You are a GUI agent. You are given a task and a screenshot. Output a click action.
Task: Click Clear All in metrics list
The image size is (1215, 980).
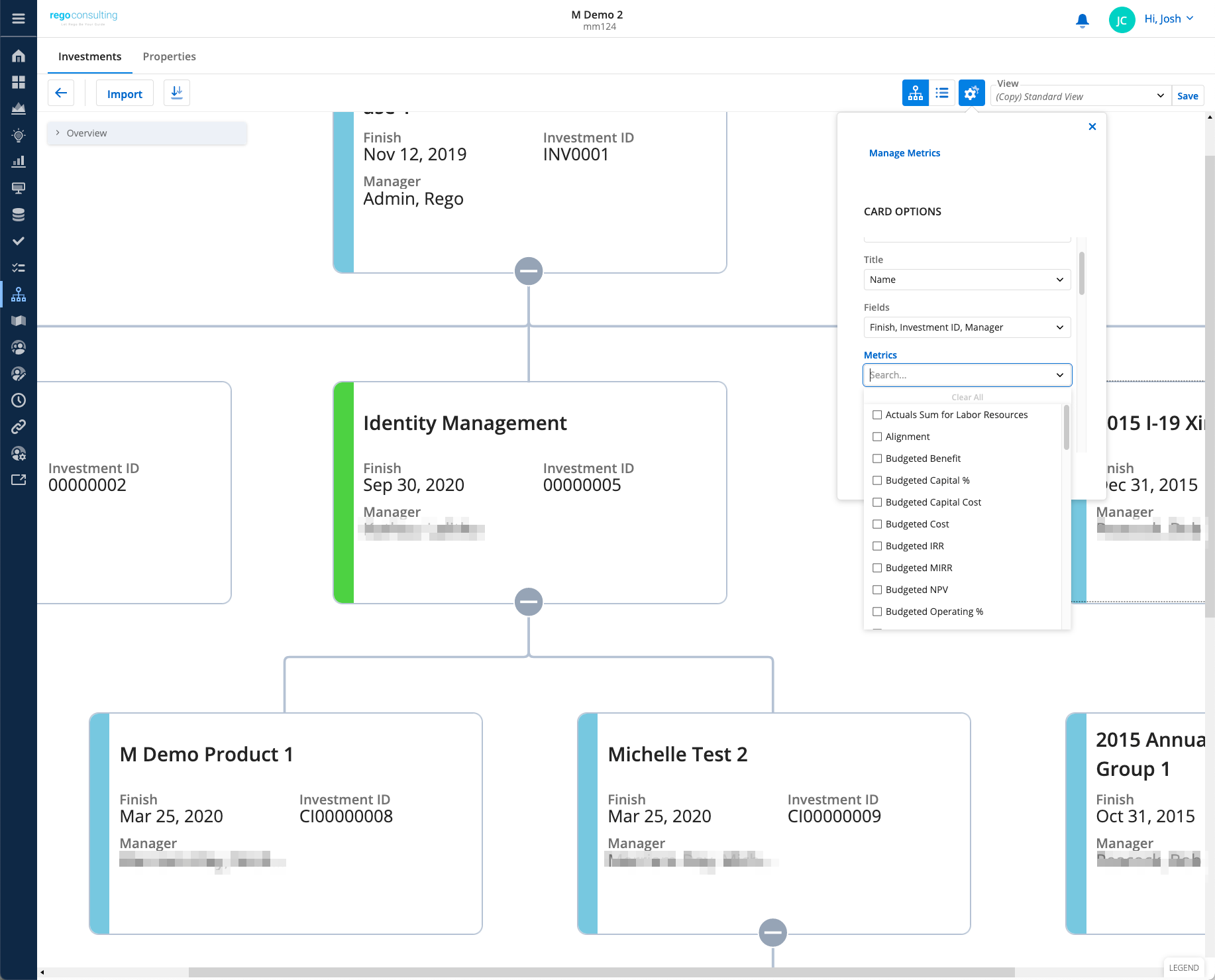pyautogui.click(x=967, y=398)
